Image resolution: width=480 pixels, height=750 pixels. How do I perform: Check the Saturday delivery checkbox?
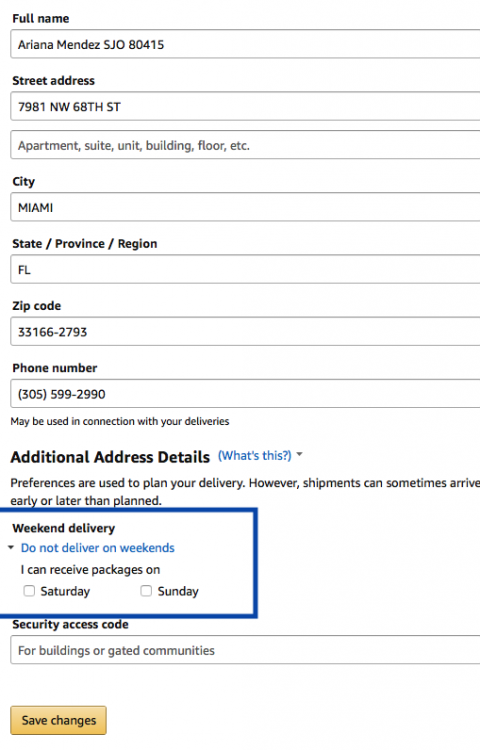coord(29,591)
